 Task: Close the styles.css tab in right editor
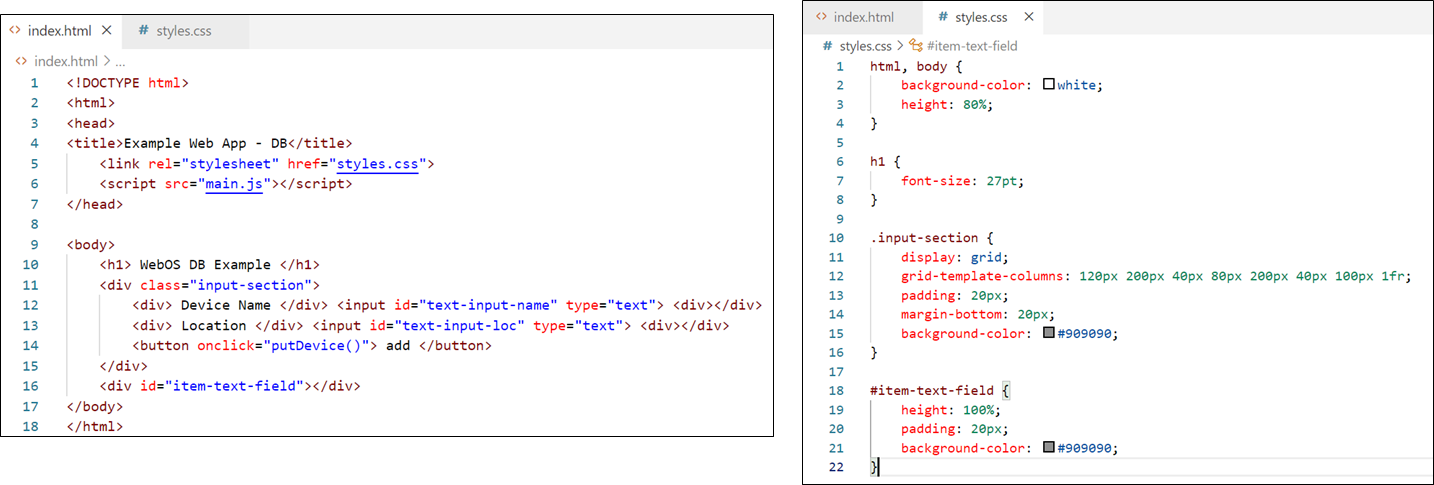click(1029, 17)
